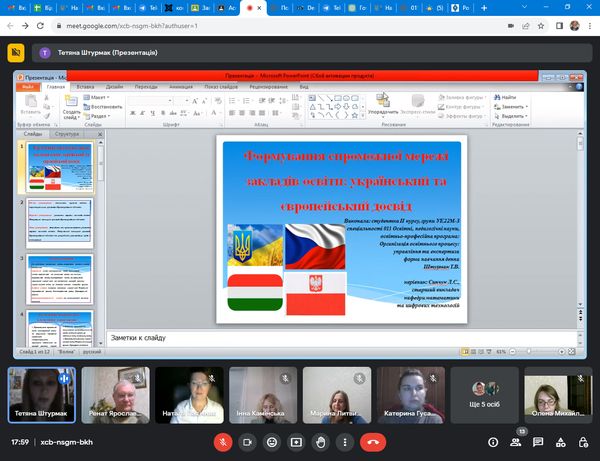
Task: Open the in-call chat panel
Action: pos(540,441)
